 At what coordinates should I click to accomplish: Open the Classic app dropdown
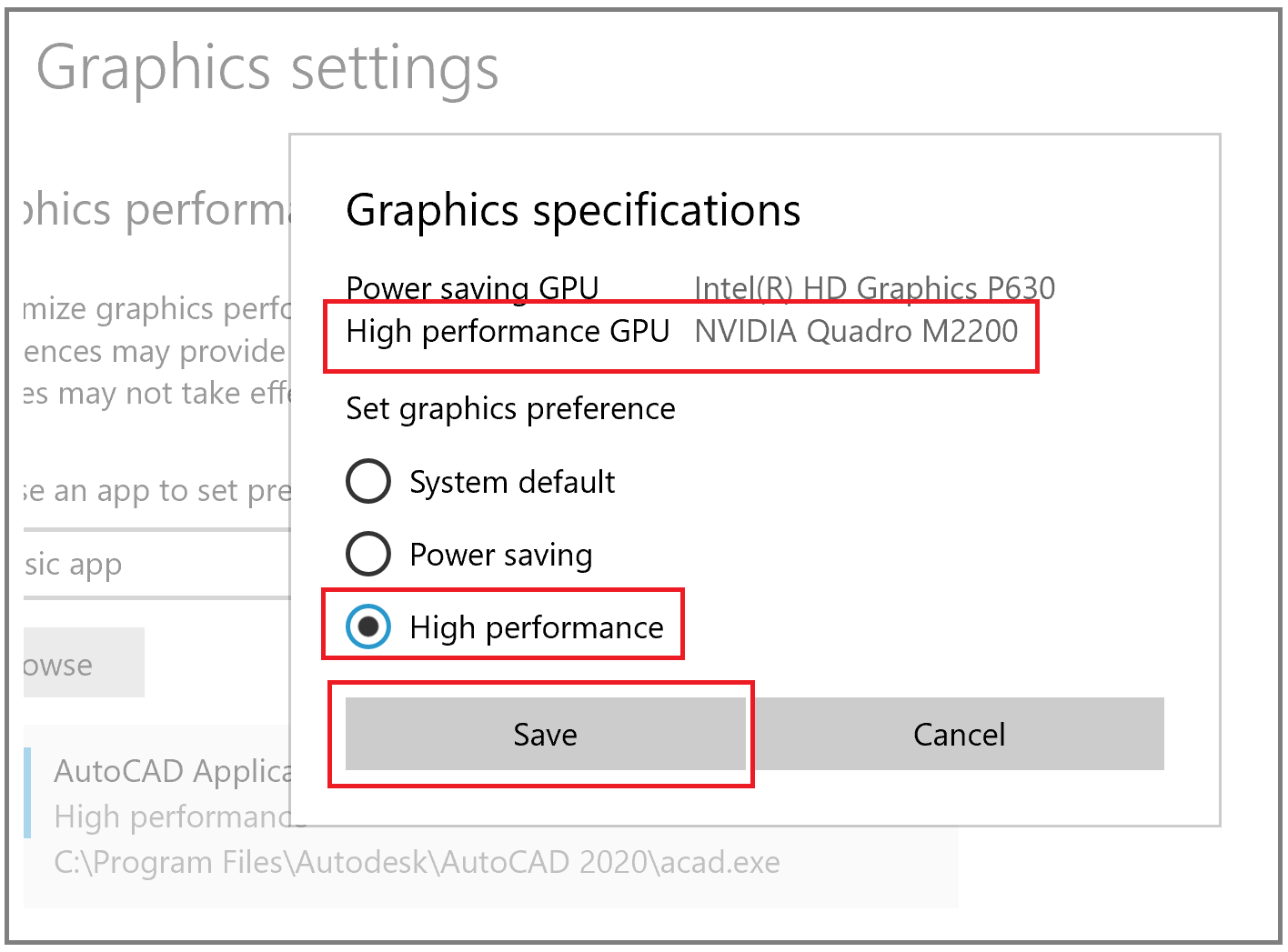tap(155, 565)
